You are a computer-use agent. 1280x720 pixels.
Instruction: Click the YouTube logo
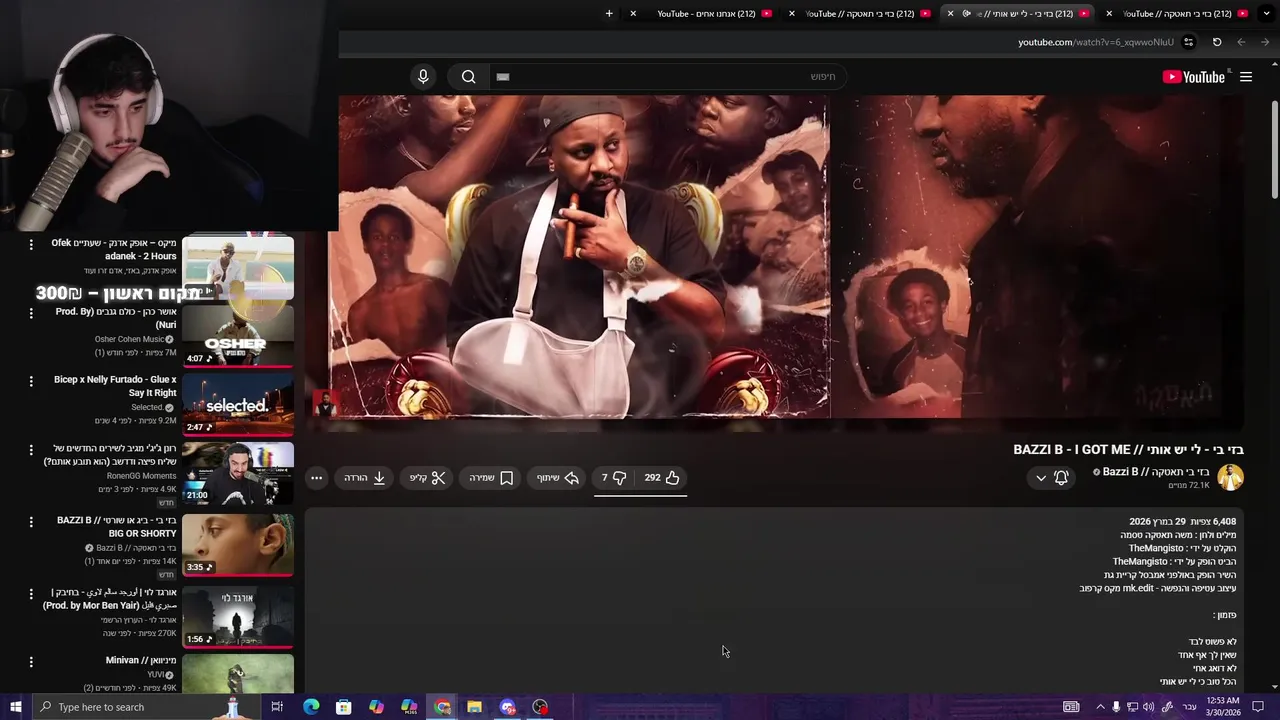1193,77
